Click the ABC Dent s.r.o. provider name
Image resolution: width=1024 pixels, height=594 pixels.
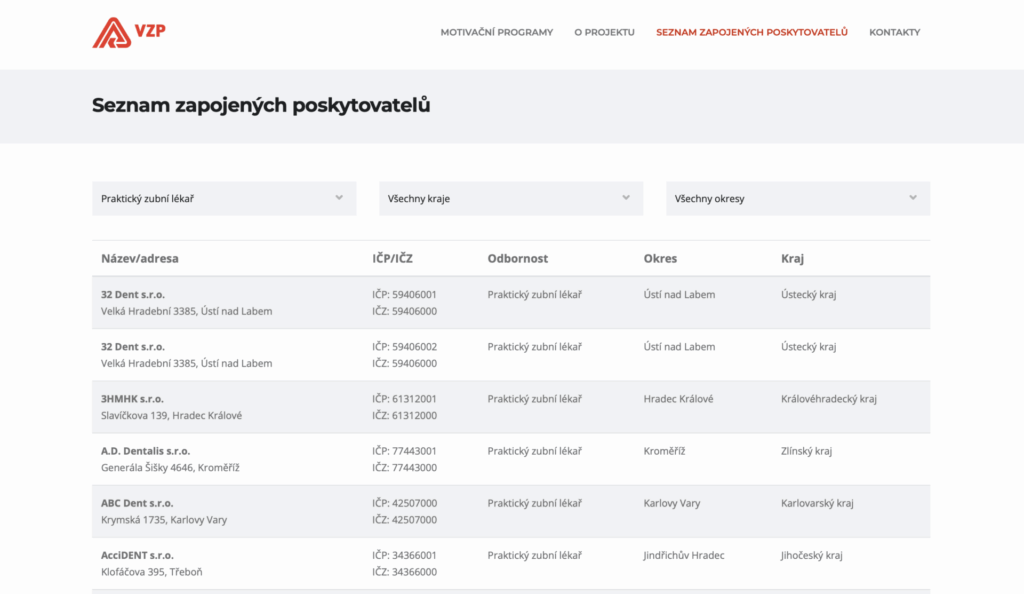click(137, 503)
